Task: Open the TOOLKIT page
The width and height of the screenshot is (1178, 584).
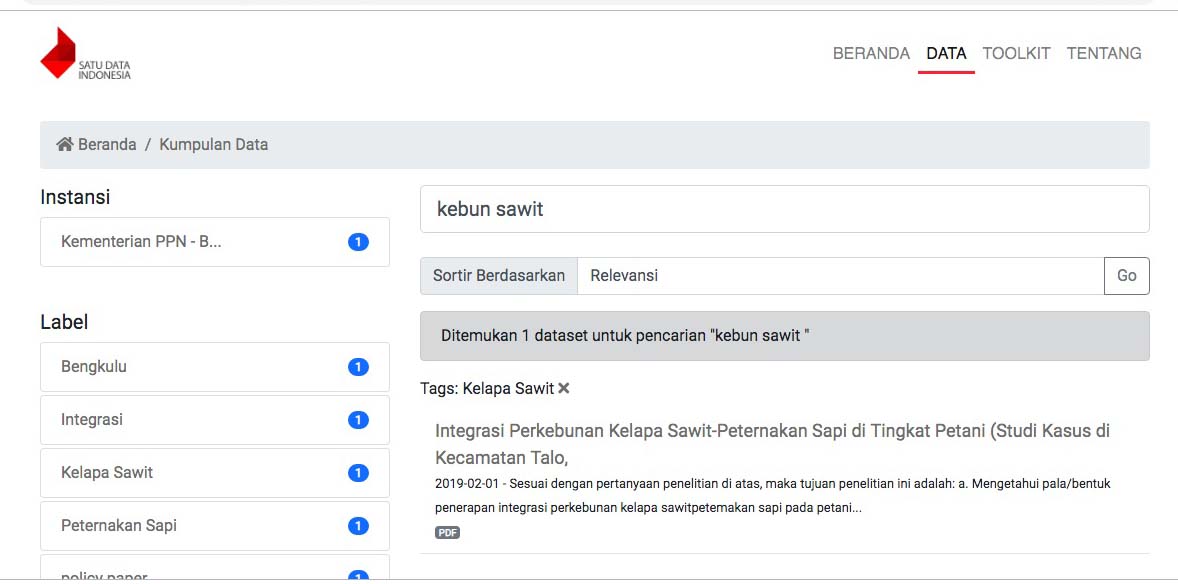Action: coord(1016,54)
